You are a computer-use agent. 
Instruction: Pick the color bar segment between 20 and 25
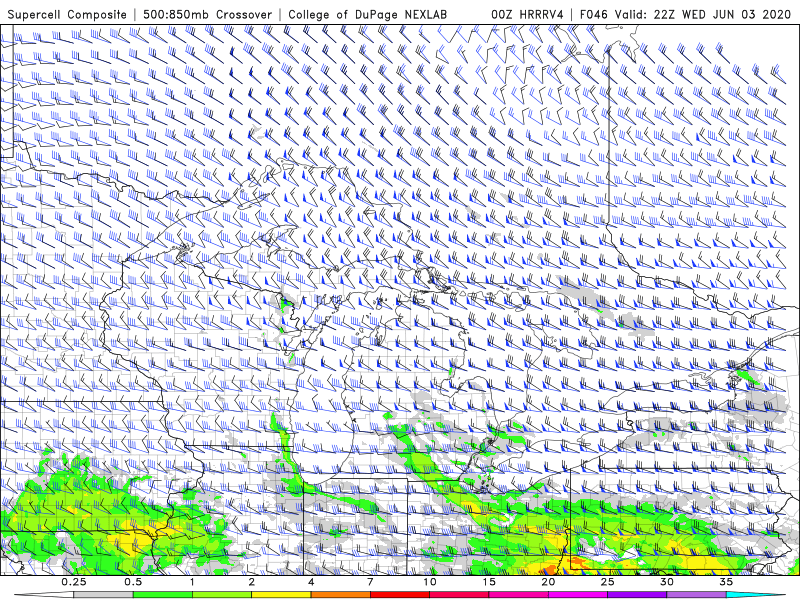pos(578,595)
